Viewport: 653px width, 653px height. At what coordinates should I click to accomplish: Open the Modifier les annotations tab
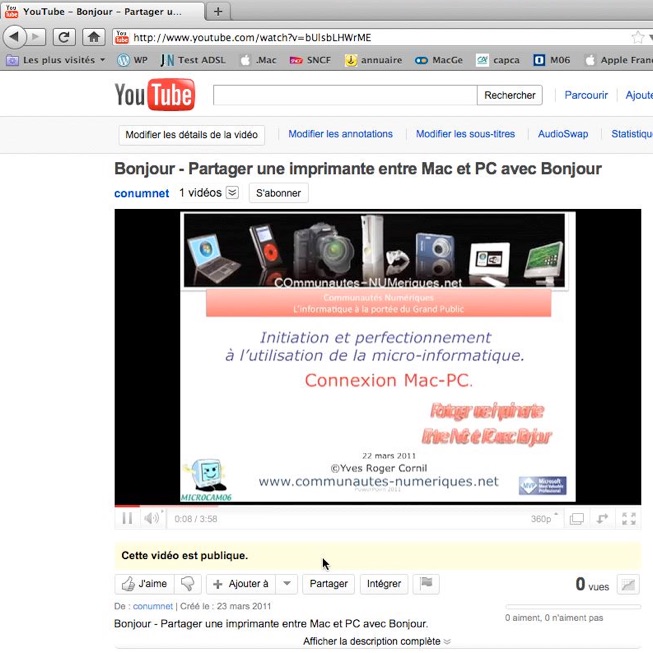point(340,134)
